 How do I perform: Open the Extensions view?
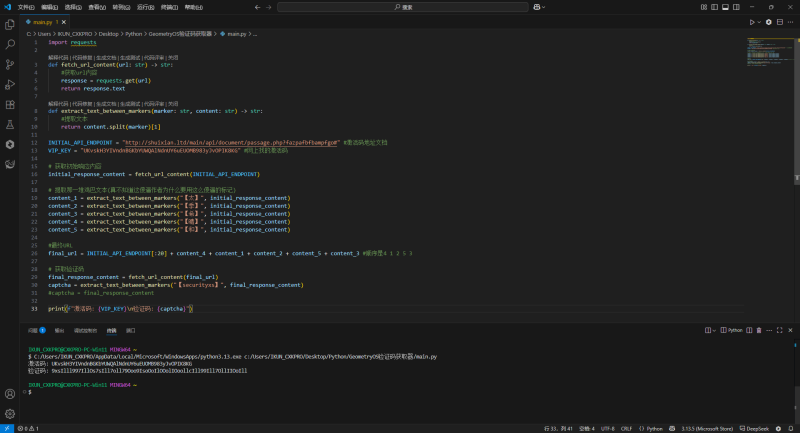click(x=10, y=104)
